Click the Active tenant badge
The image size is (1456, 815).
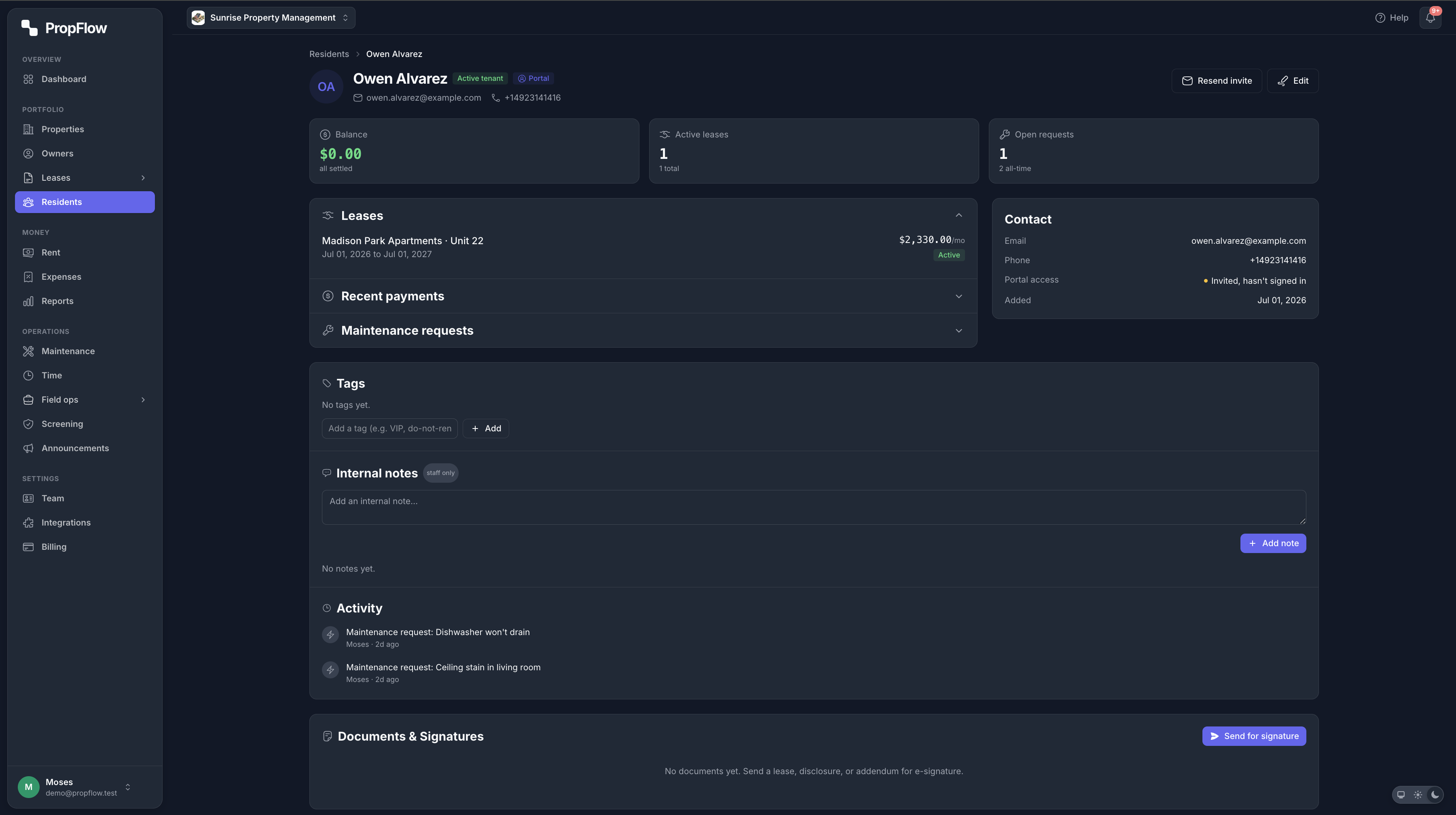pyautogui.click(x=480, y=78)
